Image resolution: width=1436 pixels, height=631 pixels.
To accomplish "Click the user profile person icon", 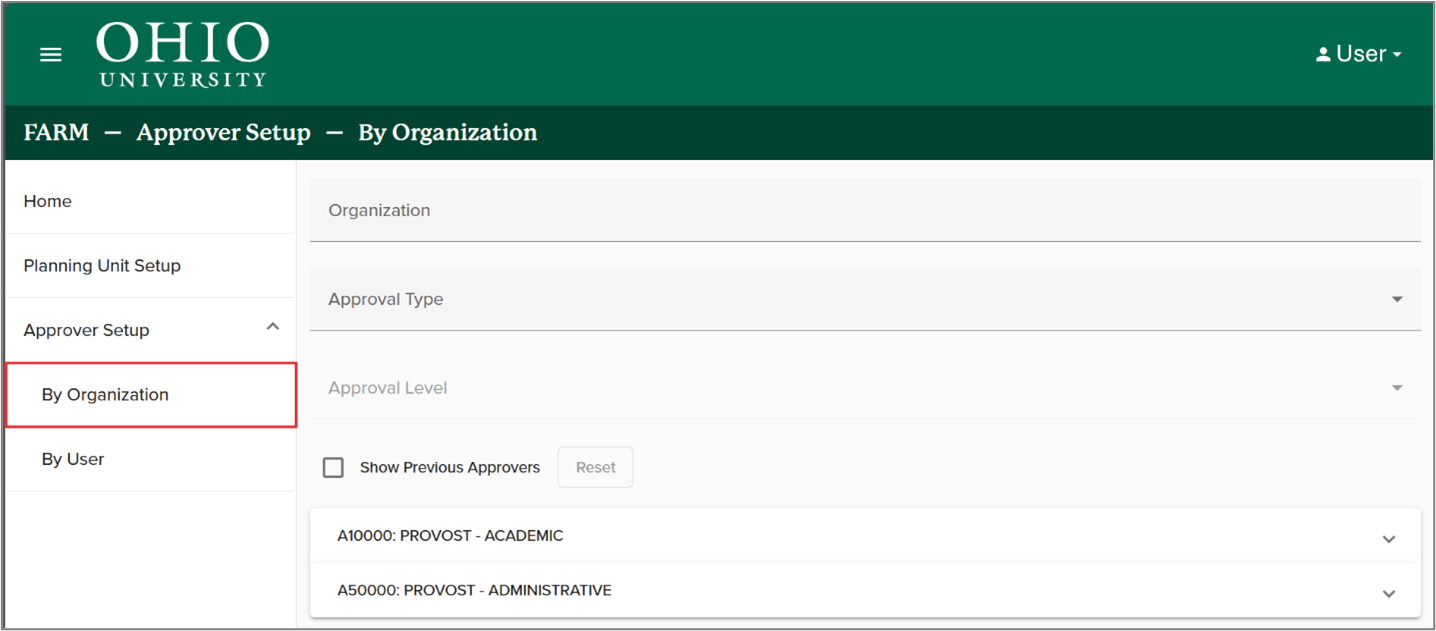I will click(x=1323, y=55).
